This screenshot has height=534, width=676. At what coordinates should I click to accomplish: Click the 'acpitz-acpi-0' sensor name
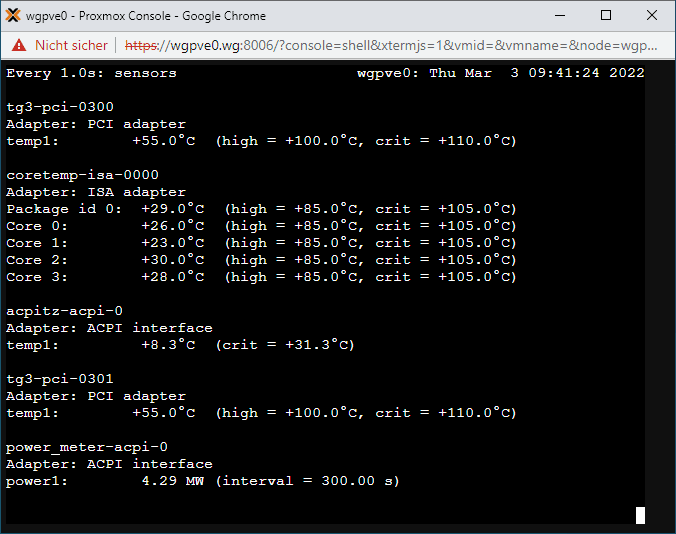click(64, 311)
